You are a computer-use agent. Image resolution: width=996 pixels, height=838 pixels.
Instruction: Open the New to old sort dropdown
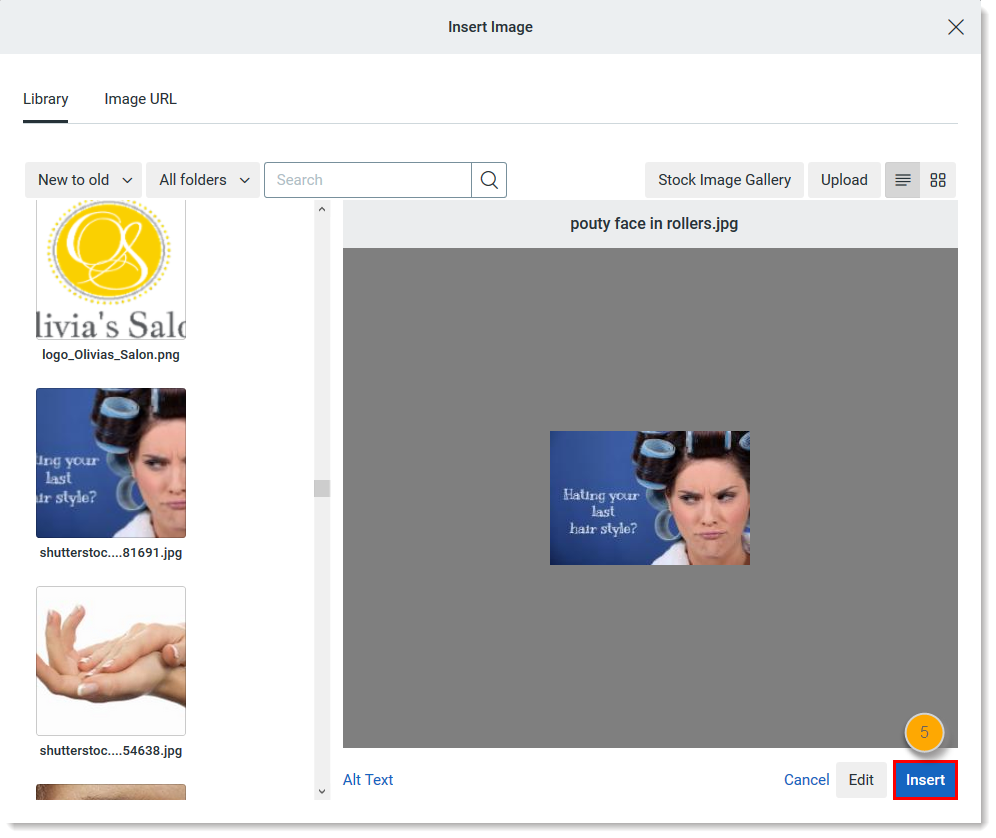[83, 180]
